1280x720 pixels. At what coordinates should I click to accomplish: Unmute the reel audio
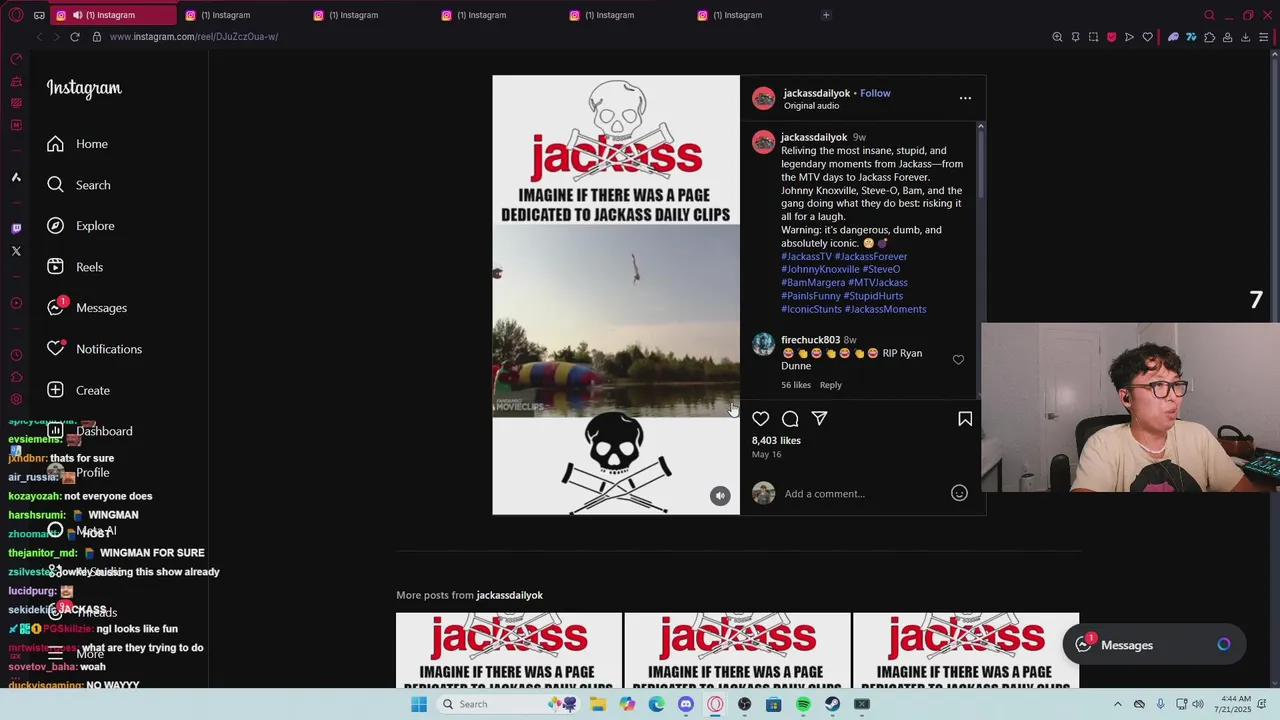(720, 496)
